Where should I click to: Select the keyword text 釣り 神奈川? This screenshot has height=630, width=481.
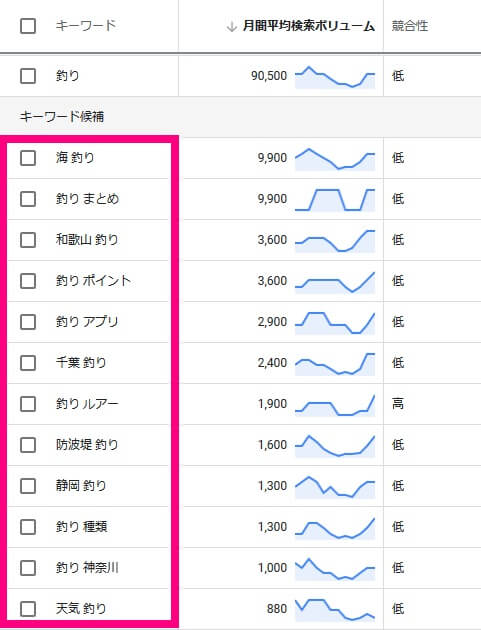[87, 568]
